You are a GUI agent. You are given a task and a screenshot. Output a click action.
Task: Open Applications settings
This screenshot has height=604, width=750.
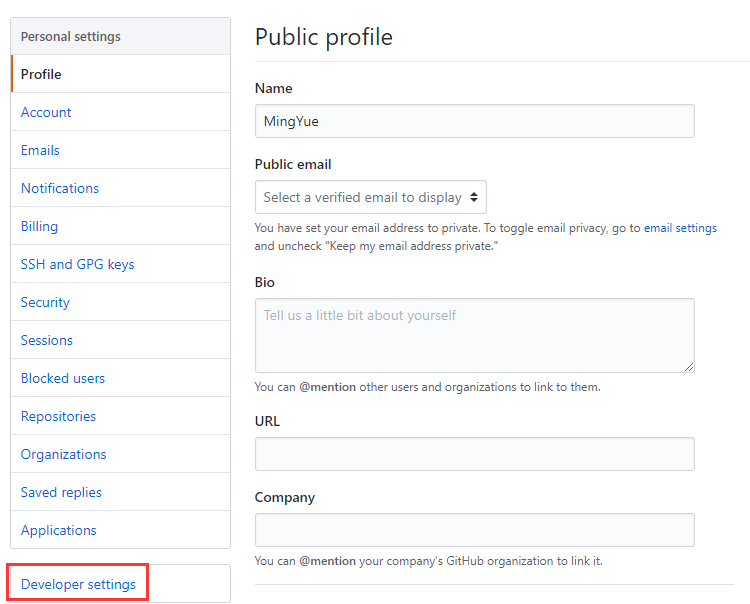[121, 530]
